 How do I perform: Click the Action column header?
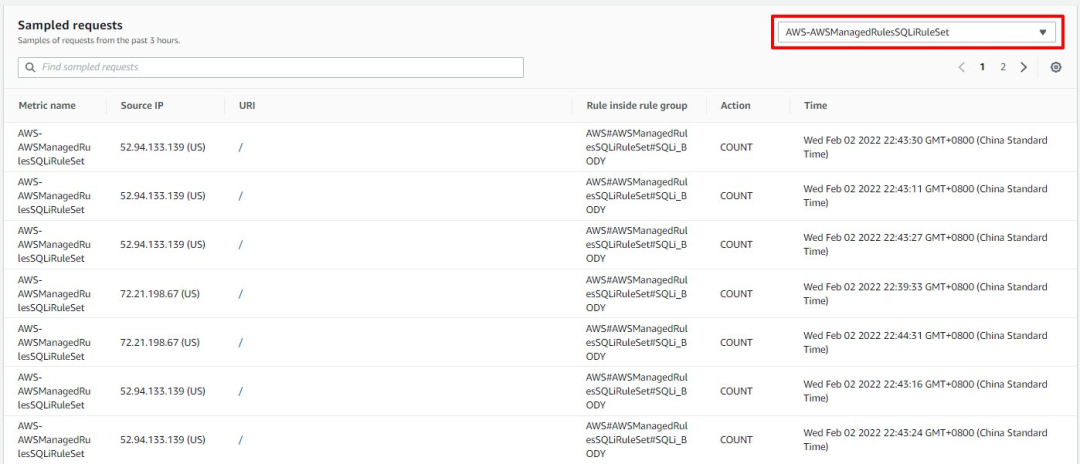[x=736, y=106]
